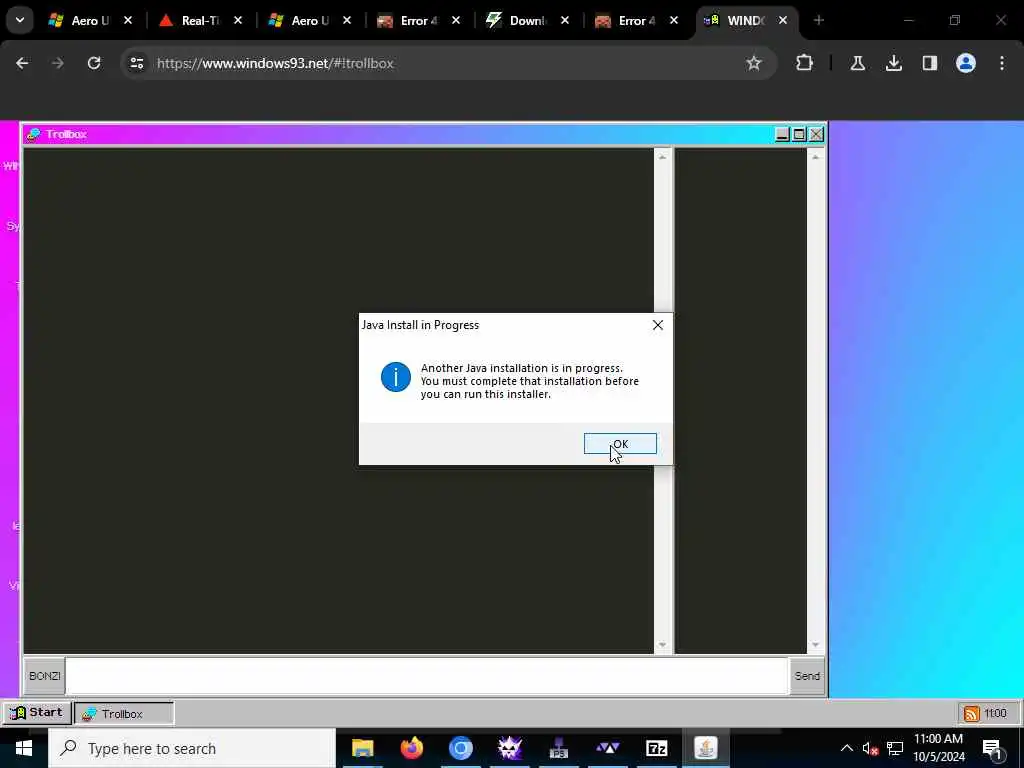
Task: Close the Real-Ti browser tab
Action: click(238, 21)
